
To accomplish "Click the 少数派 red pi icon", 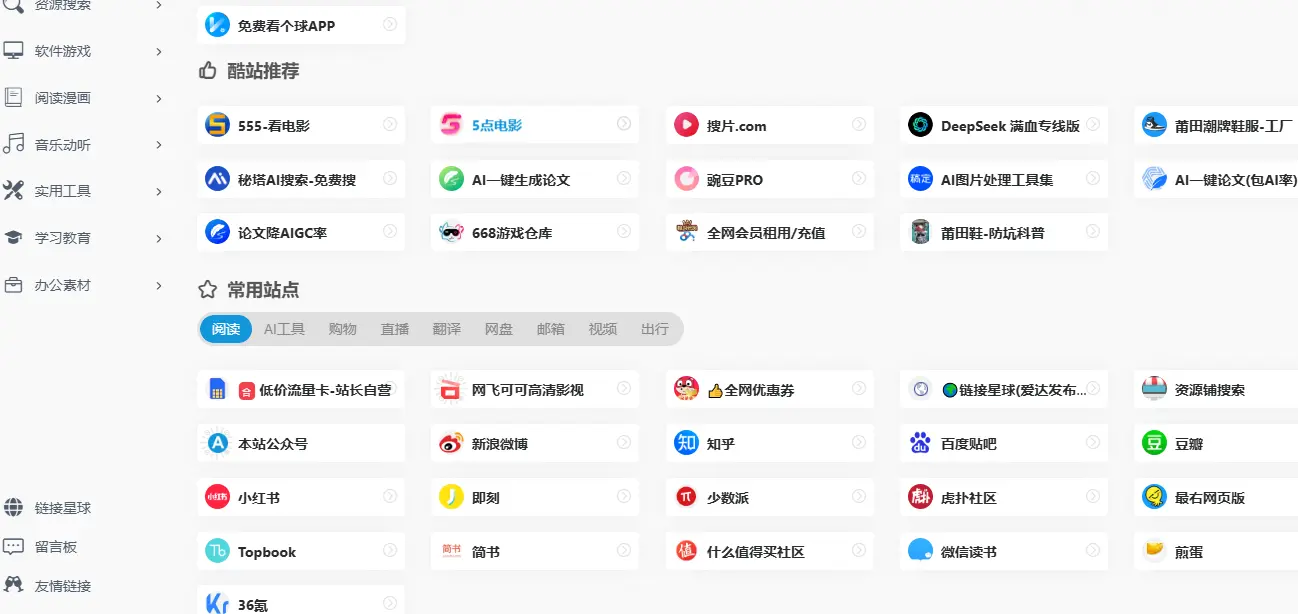I will click(686, 497).
